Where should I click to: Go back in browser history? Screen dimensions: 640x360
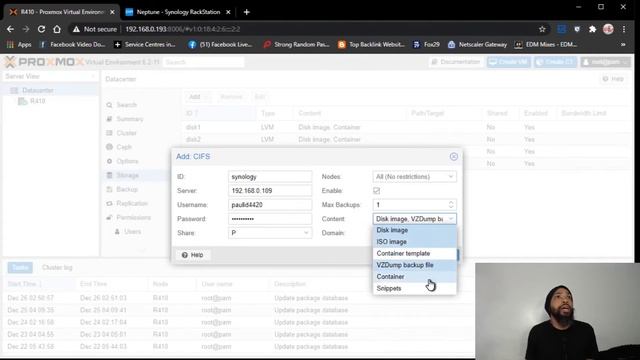[x=10, y=29]
